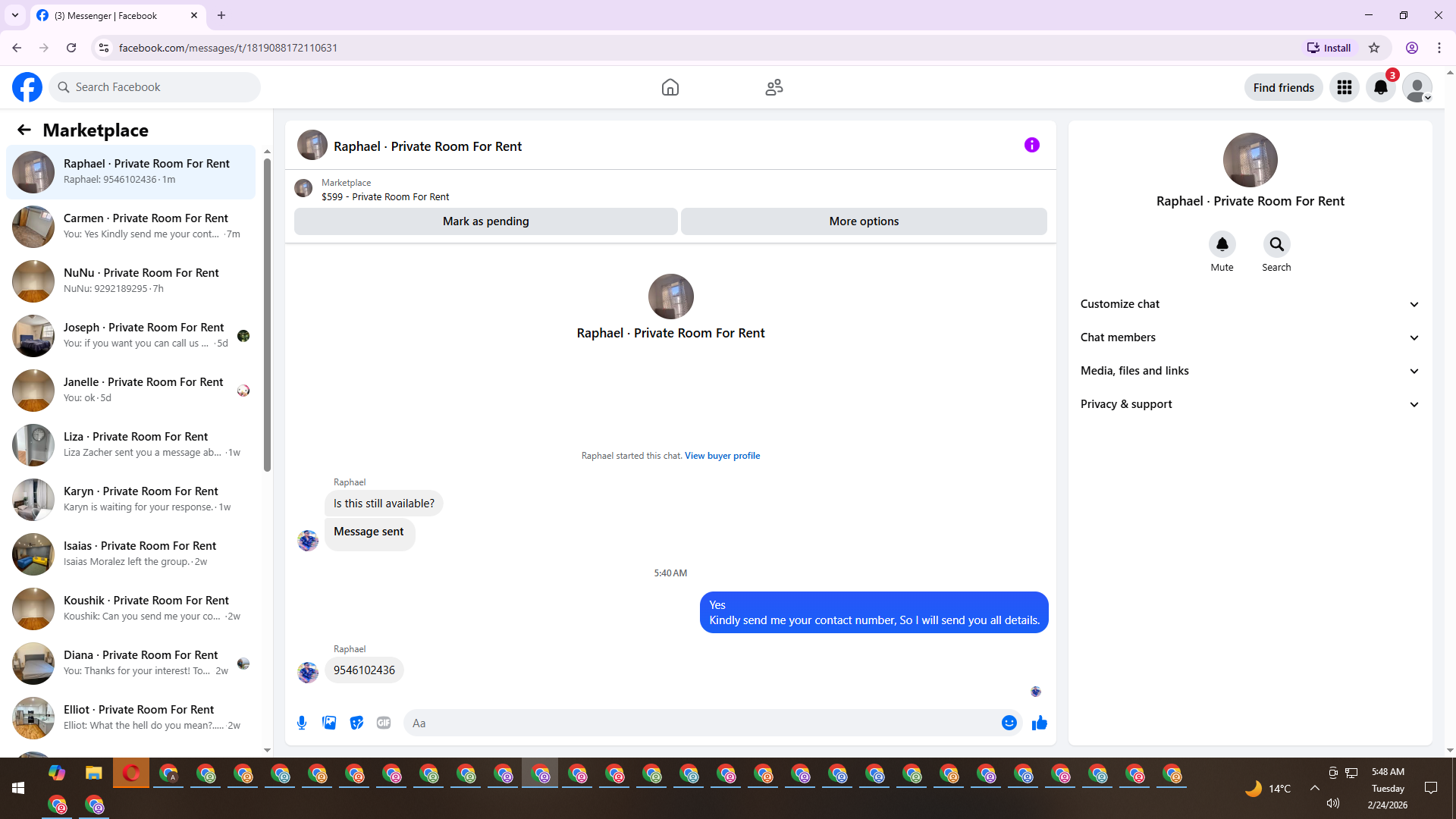Send a thumbs-up like
The height and width of the screenshot is (819, 1456).
pos(1040,723)
